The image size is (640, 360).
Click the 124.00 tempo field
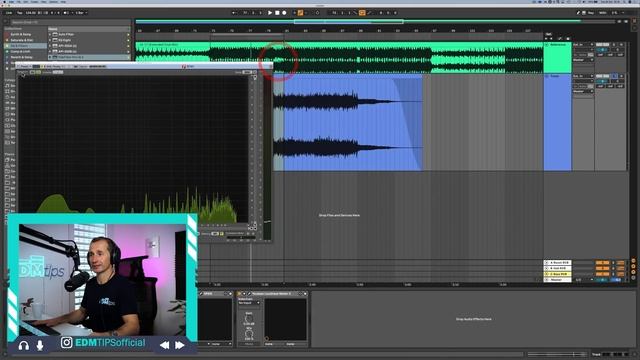point(31,13)
